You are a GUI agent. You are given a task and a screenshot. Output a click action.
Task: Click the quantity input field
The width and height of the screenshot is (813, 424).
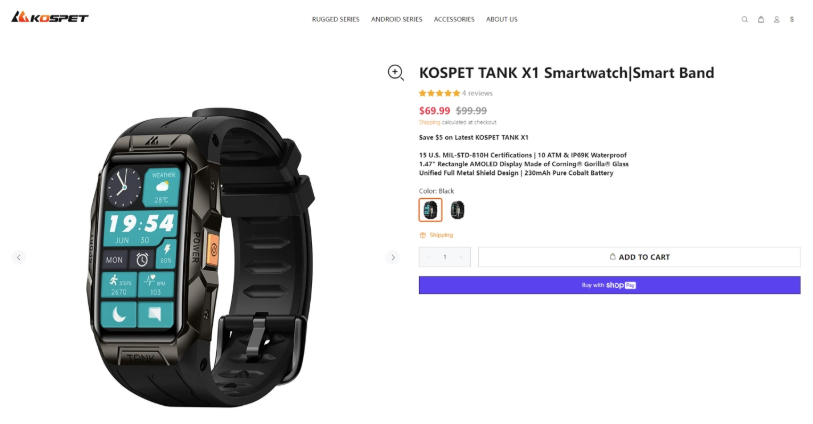445,257
